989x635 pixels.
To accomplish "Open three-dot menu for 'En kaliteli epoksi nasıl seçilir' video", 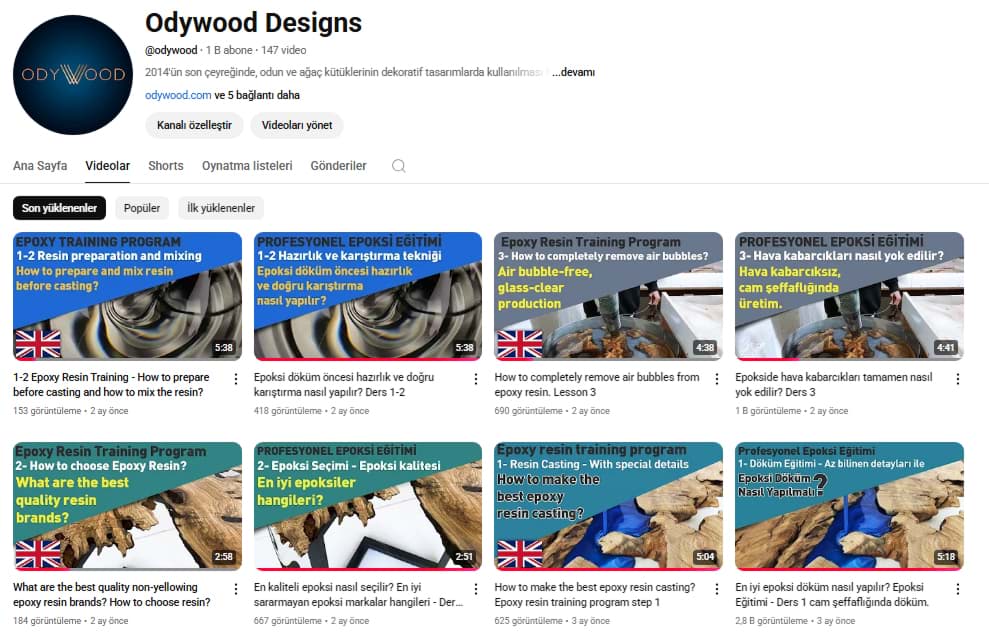I will (x=476, y=588).
